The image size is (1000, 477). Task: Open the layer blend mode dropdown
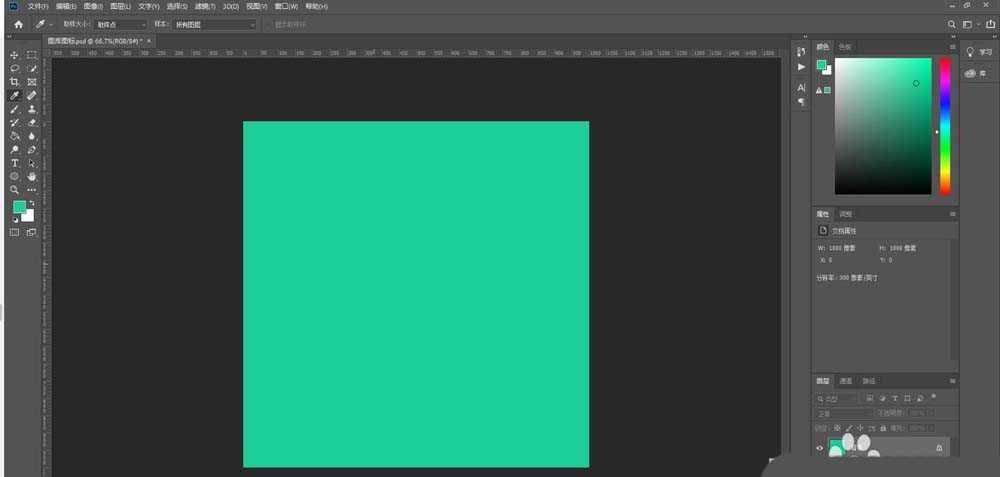(x=843, y=413)
